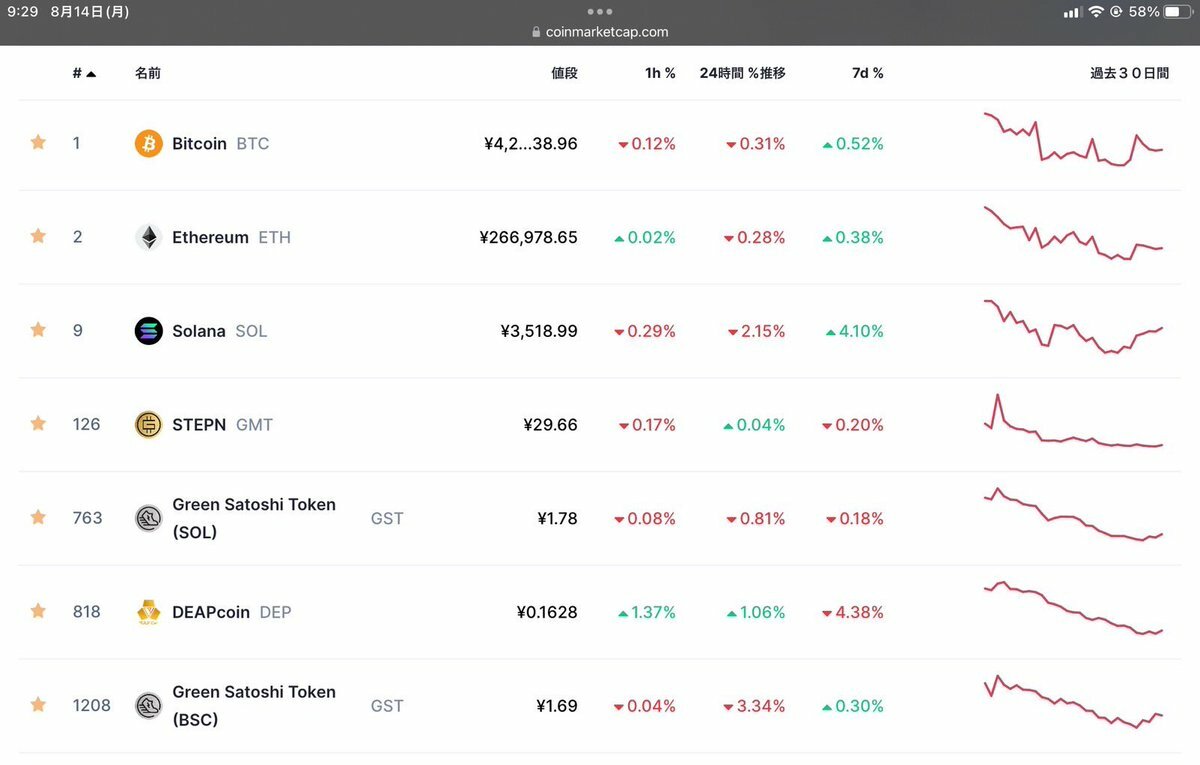Click rank number 126
Viewport: 1200px width, 765px height.
point(87,424)
